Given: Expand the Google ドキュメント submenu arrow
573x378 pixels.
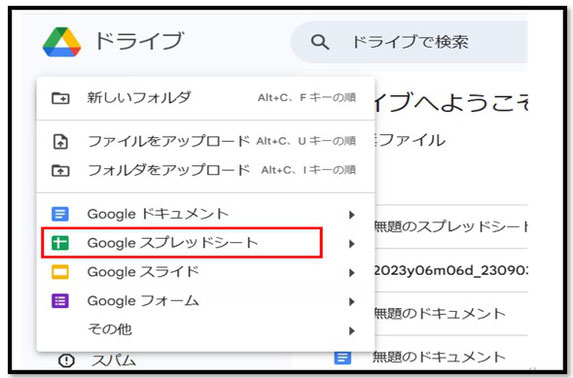Looking at the screenshot, I should tap(352, 215).
